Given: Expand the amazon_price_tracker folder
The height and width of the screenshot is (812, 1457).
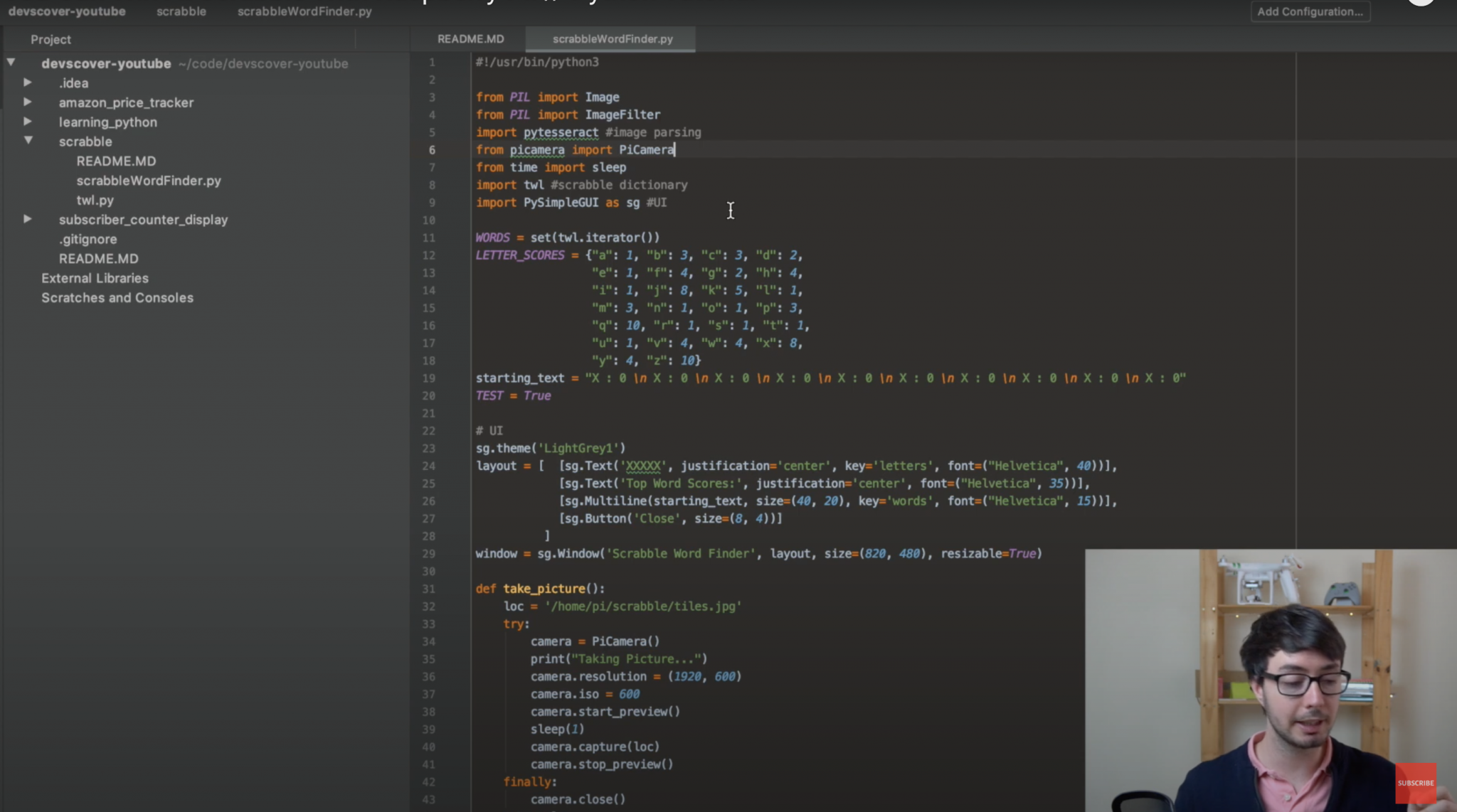Looking at the screenshot, I should coord(28,102).
